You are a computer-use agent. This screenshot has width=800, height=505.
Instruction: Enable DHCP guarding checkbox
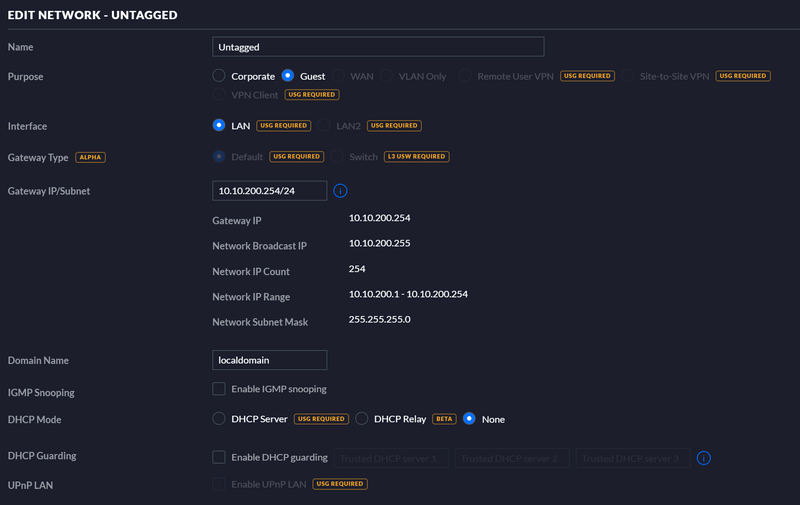[x=219, y=458]
